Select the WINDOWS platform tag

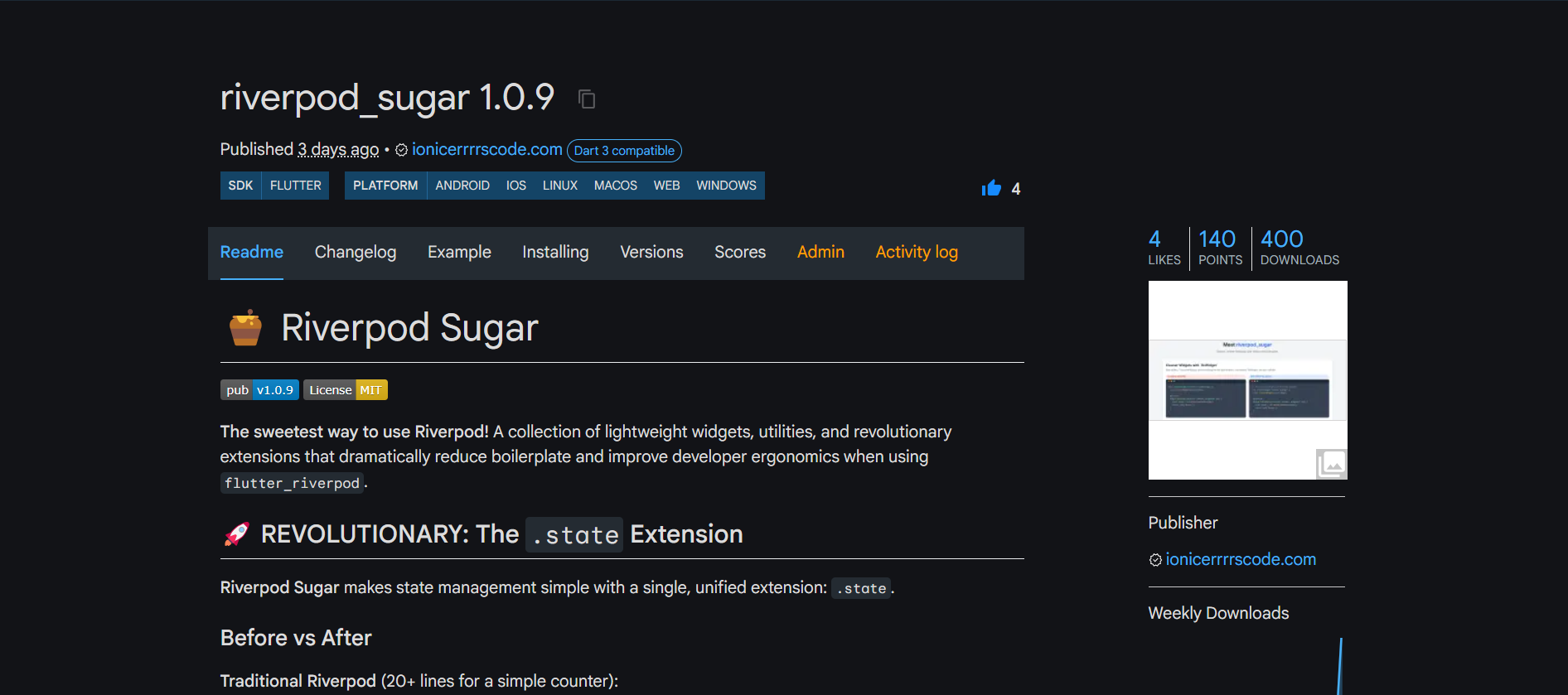point(726,186)
